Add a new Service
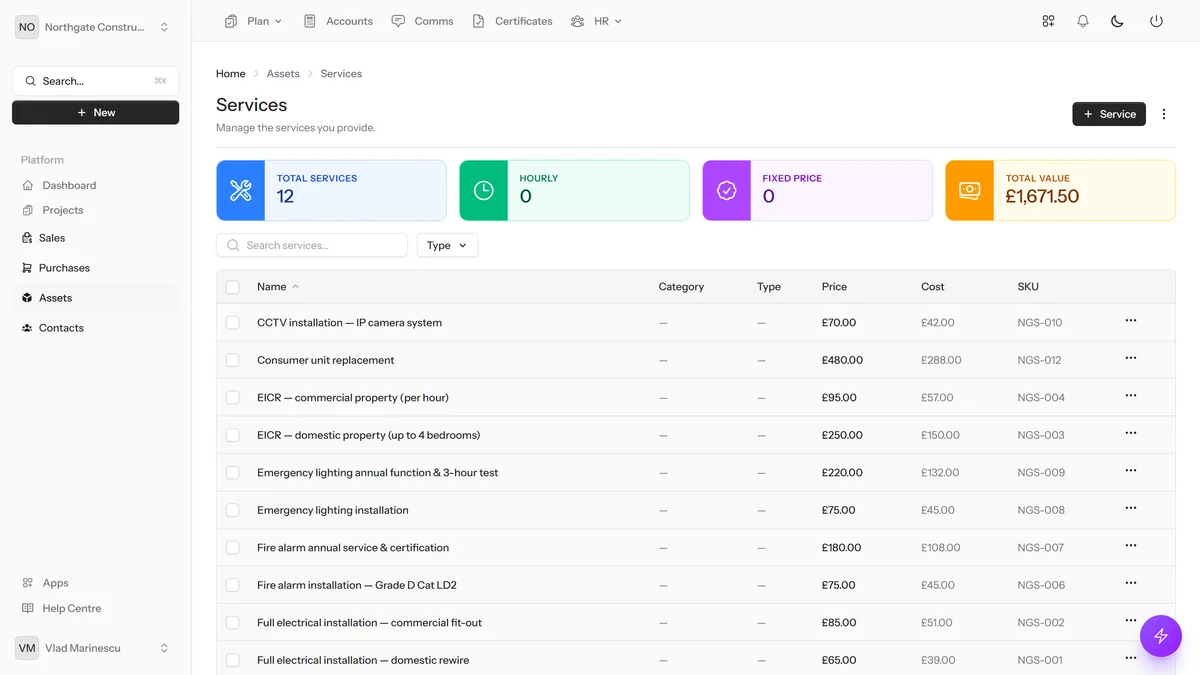Image resolution: width=1200 pixels, height=675 pixels. click(1109, 114)
